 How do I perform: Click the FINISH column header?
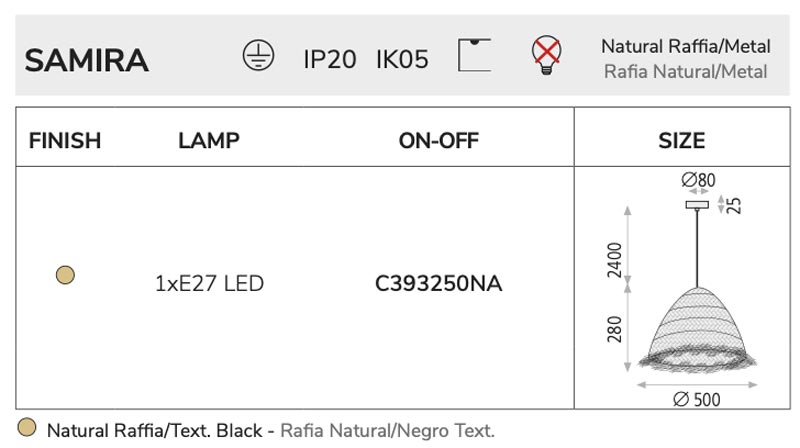[65, 141]
